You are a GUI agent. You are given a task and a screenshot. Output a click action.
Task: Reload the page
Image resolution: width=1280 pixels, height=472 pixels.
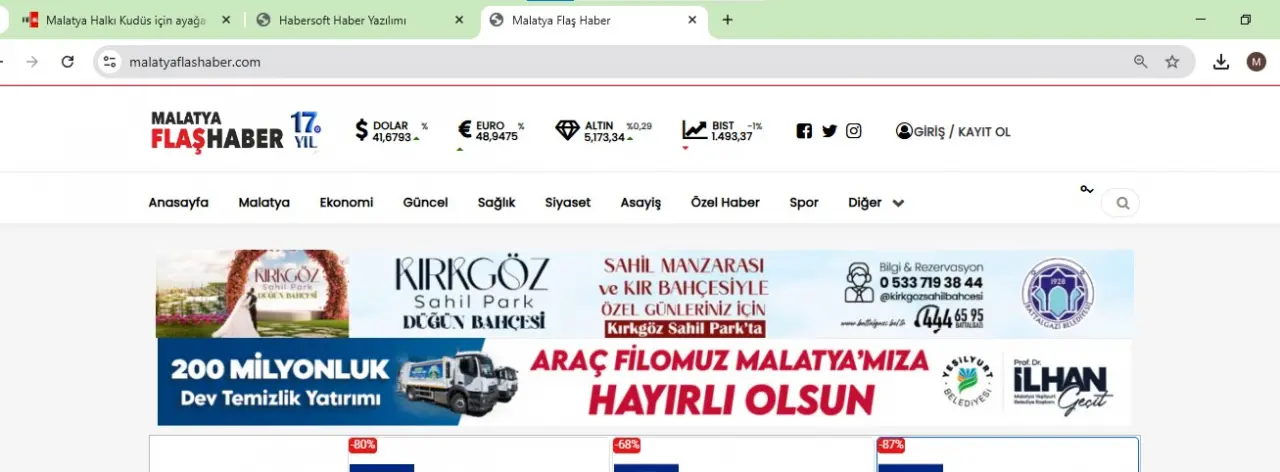[67, 62]
